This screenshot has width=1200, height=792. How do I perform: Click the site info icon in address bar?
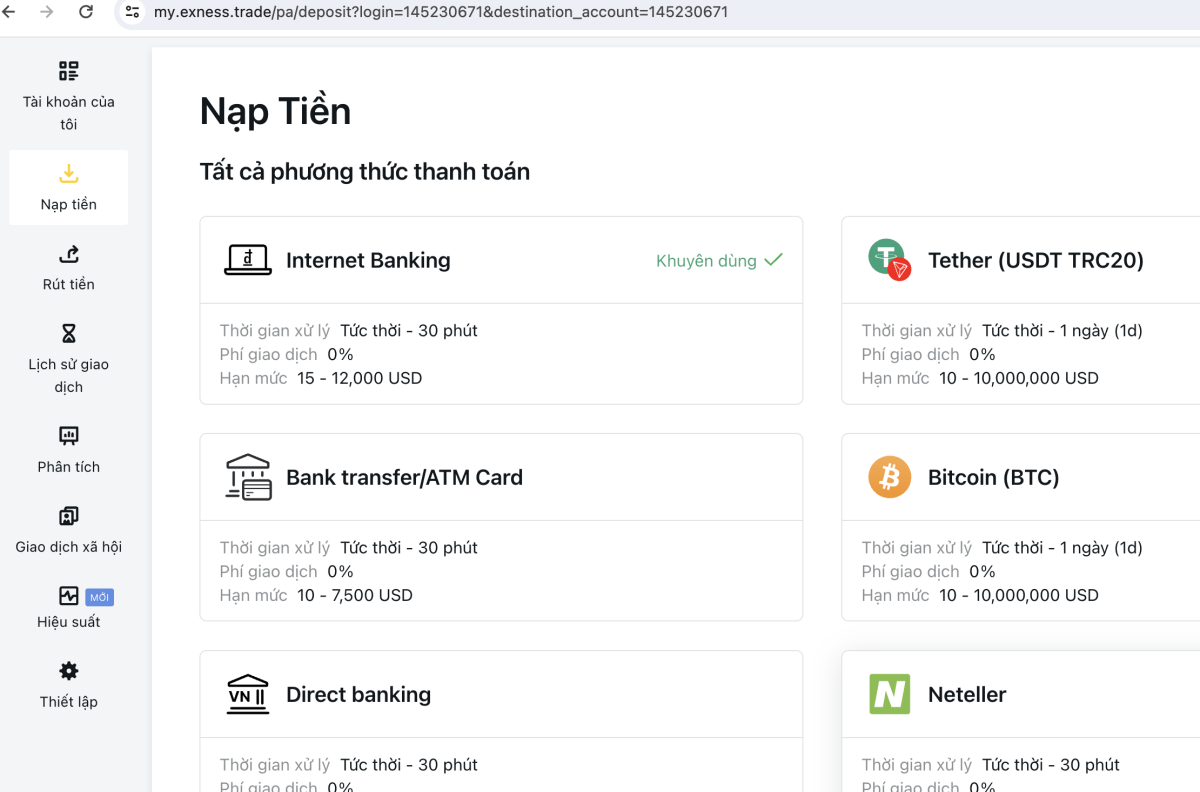click(x=132, y=12)
